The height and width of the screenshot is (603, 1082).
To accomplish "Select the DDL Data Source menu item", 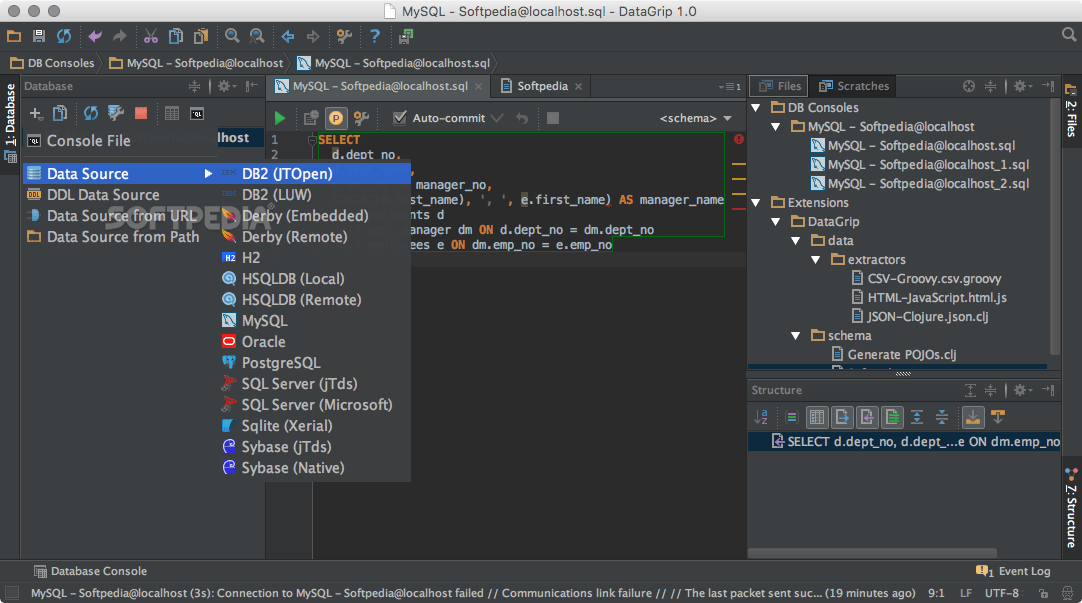I will pyautogui.click(x=120, y=195).
